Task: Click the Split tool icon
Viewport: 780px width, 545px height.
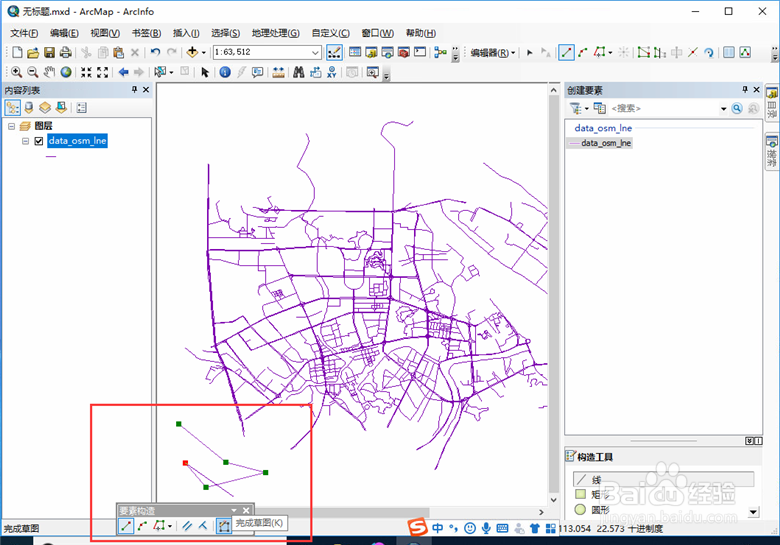Action: (692, 52)
